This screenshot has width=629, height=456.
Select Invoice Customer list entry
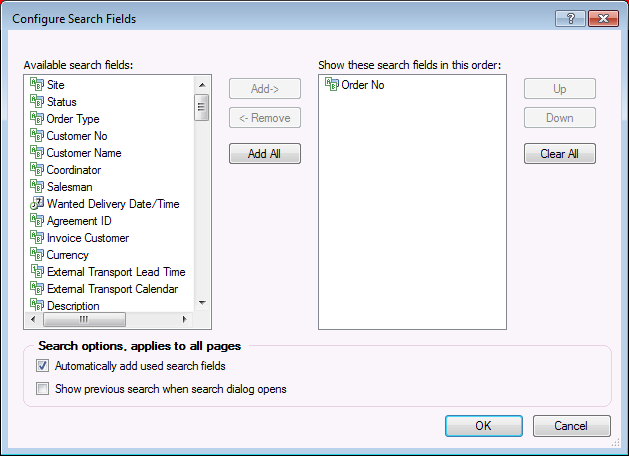[87, 238]
